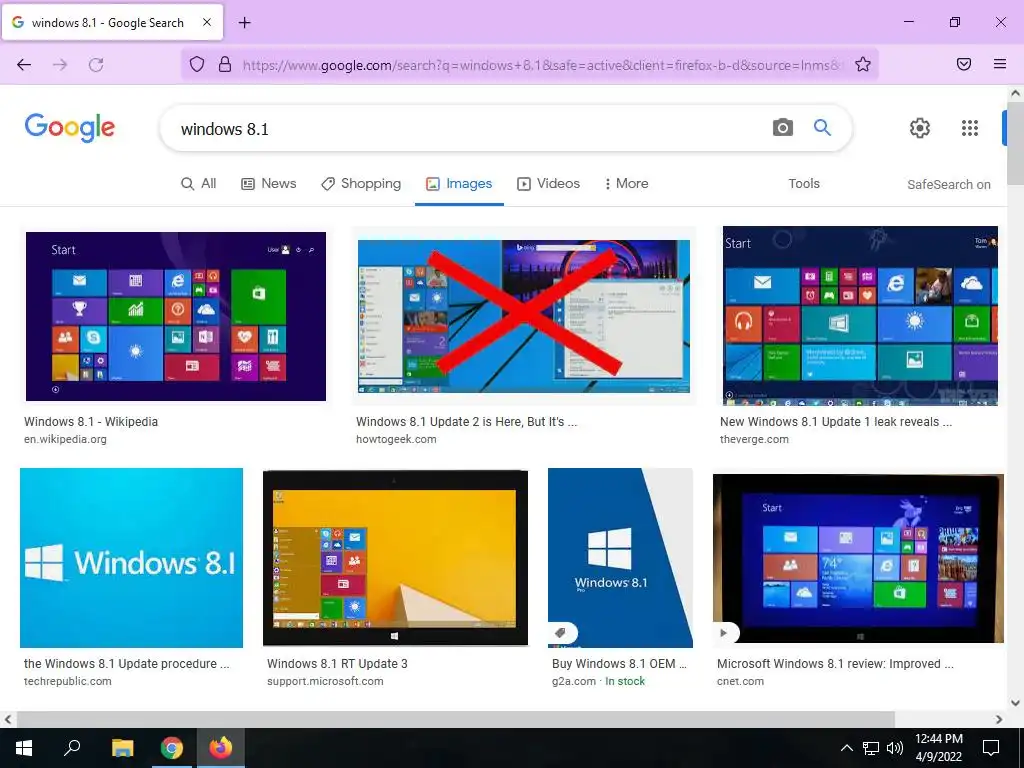Open 'Buy Windows 8.1 OEM' caption link
The image size is (1024, 768).
619,664
